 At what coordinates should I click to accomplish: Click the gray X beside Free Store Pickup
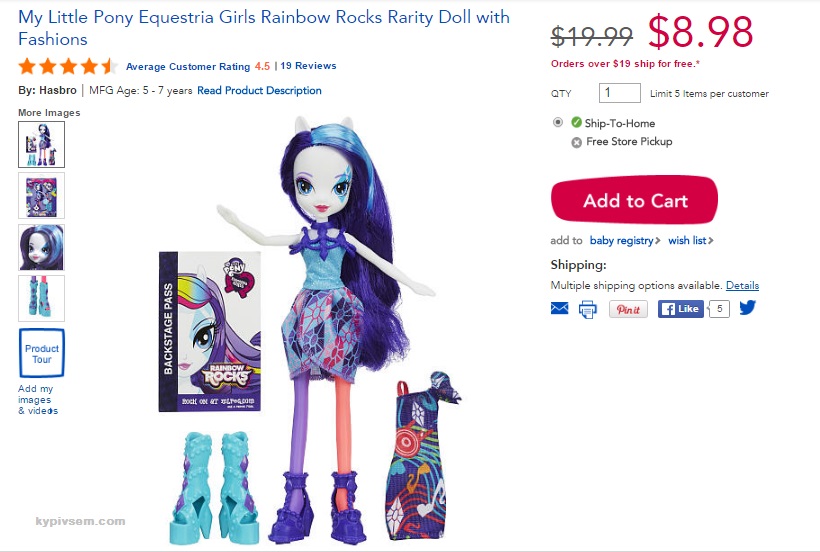[x=576, y=142]
